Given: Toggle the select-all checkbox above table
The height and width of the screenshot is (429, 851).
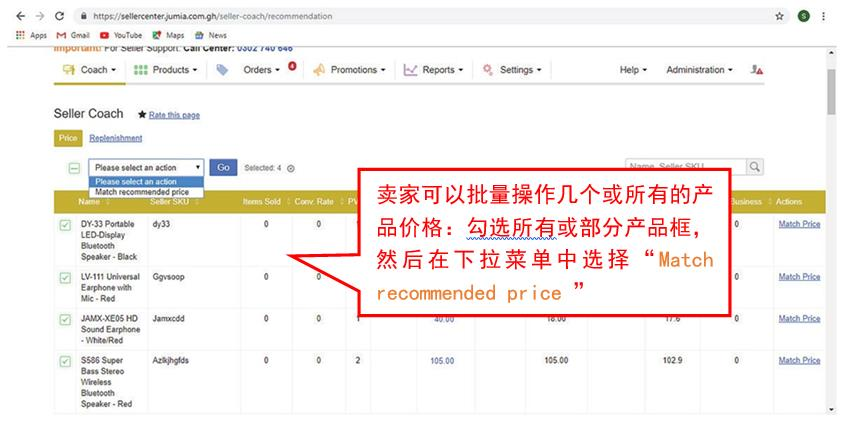Looking at the screenshot, I should point(74,168).
